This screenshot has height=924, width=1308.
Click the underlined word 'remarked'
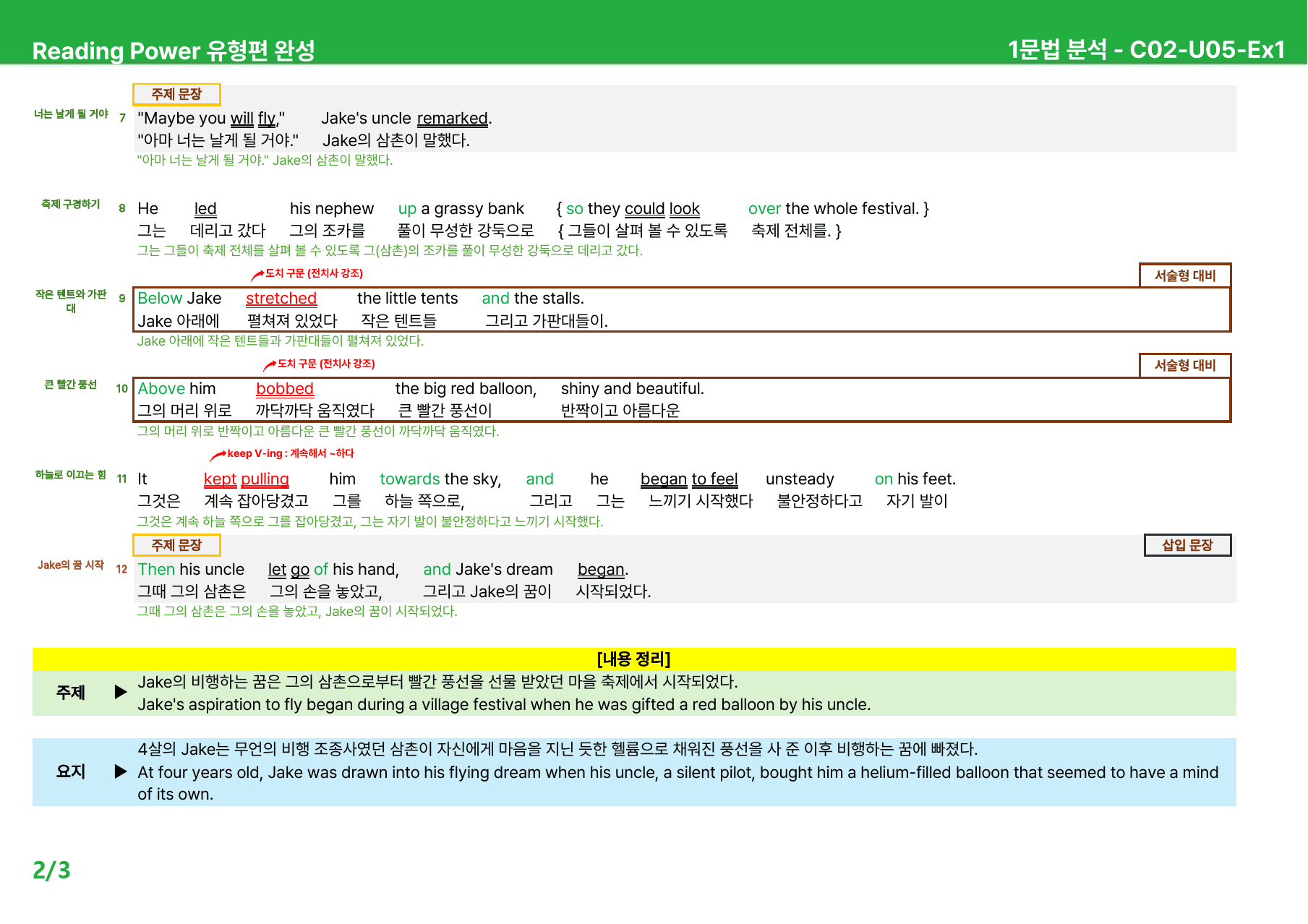click(x=453, y=119)
